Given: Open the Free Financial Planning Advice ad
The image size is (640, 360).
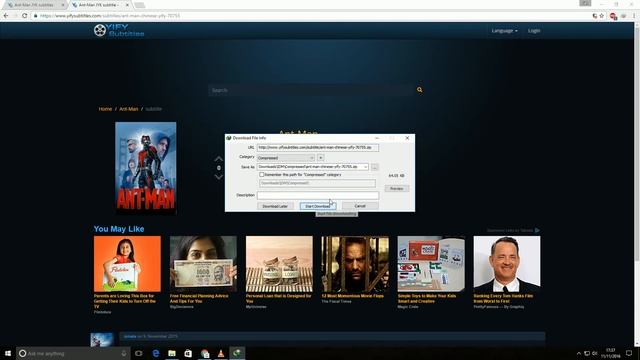Looking at the screenshot, I should 203,264.
